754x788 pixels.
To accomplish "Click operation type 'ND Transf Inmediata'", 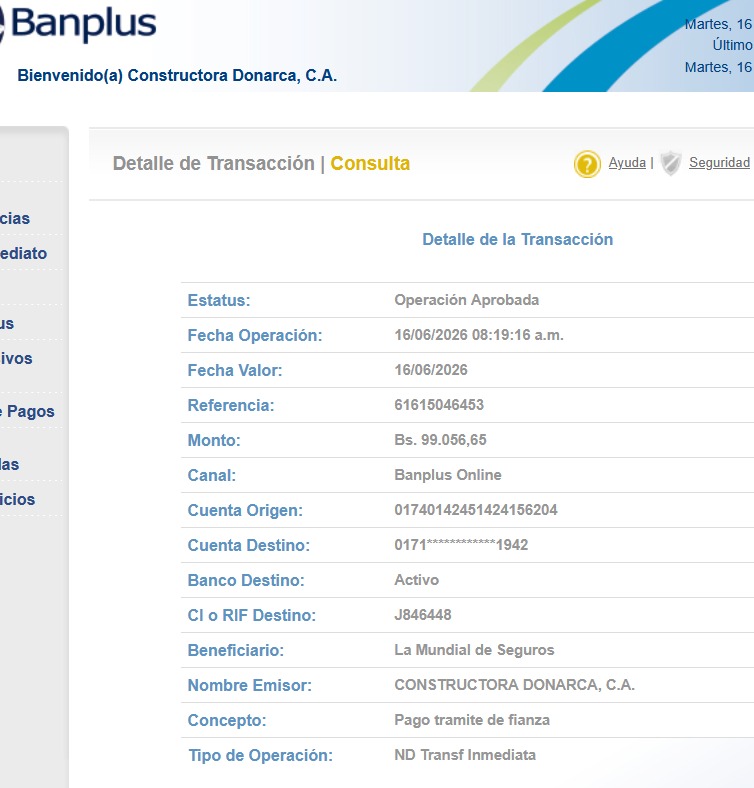I will [x=465, y=755].
